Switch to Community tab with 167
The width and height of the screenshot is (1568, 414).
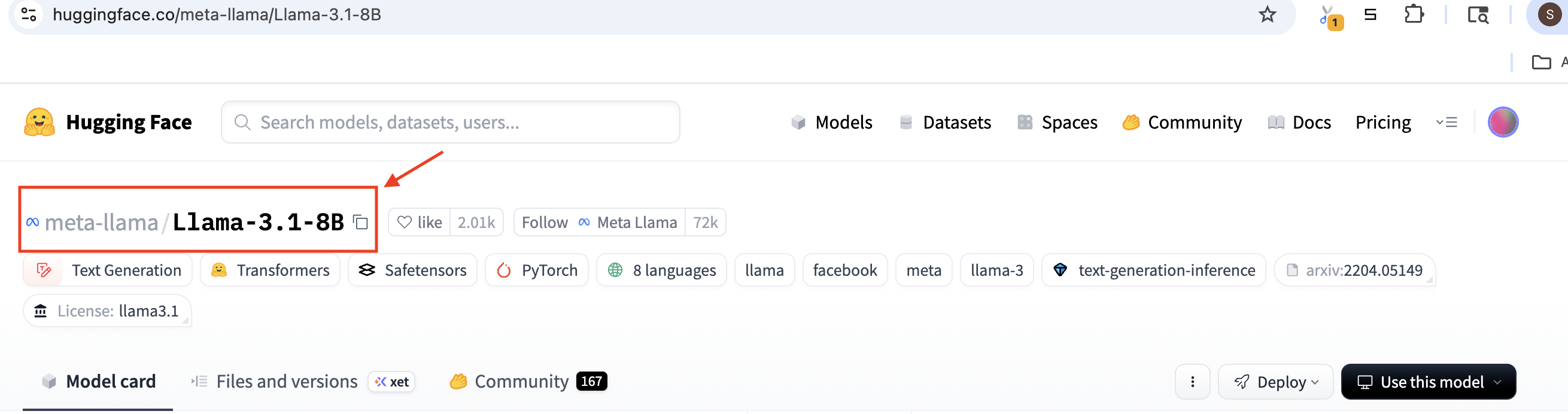pyautogui.click(x=528, y=382)
